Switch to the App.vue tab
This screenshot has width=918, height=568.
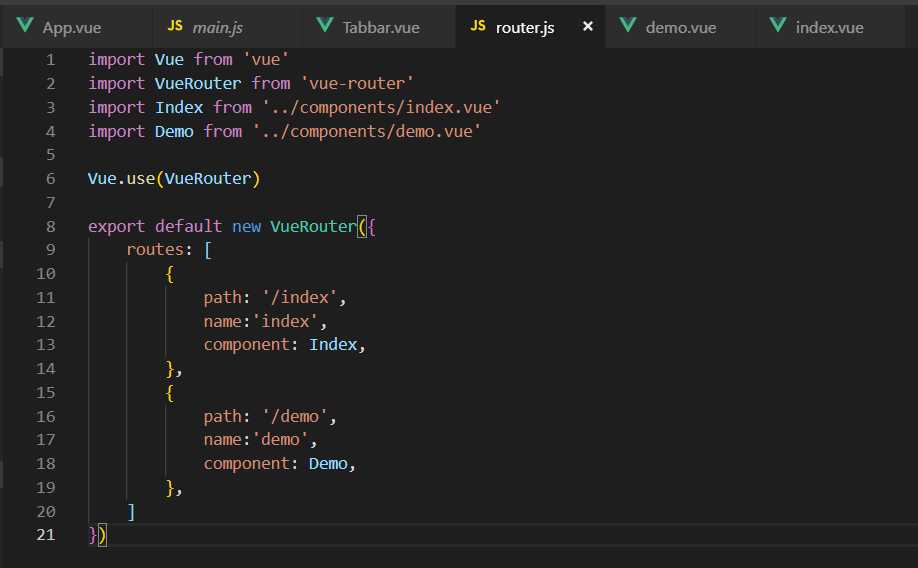76,27
